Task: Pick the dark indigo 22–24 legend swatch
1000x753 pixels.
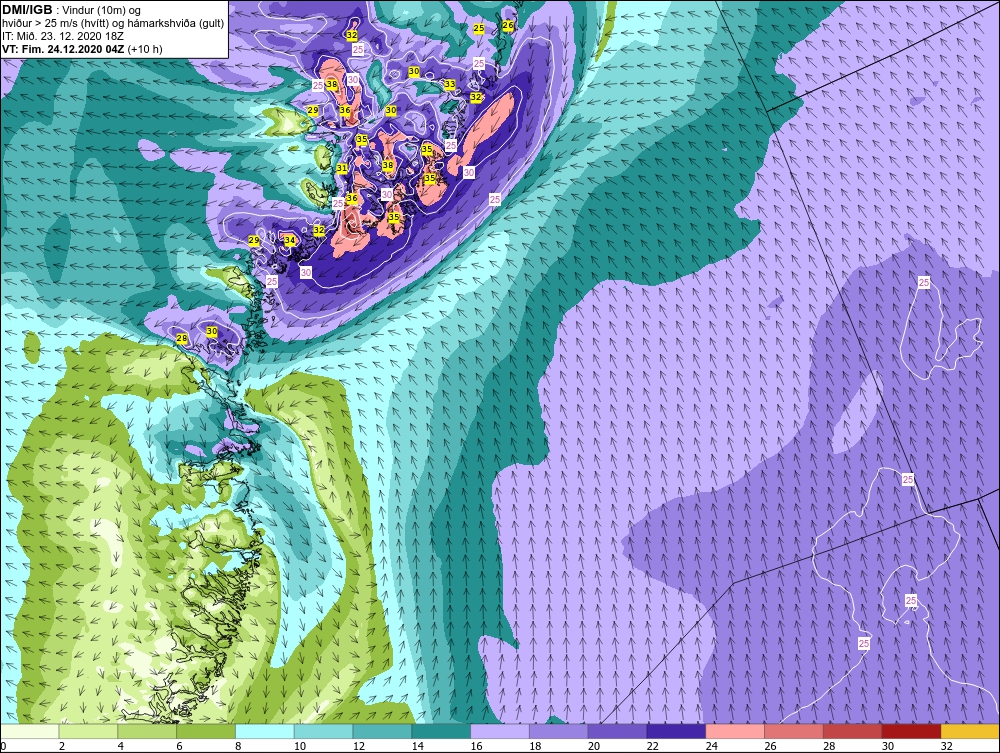Action: click(x=676, y=731)
